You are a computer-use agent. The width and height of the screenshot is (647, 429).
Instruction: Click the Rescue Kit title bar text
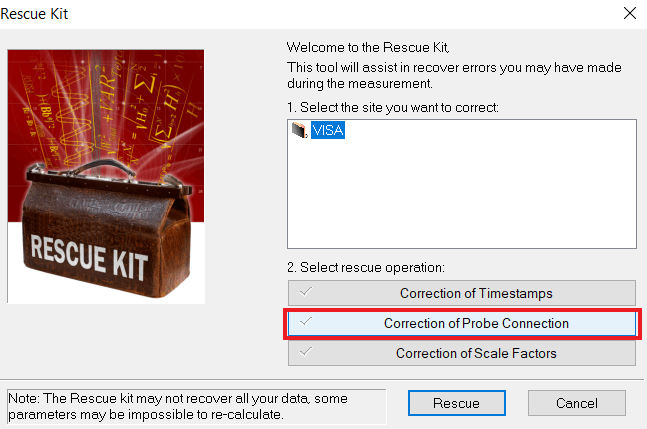tap(39, 14)
